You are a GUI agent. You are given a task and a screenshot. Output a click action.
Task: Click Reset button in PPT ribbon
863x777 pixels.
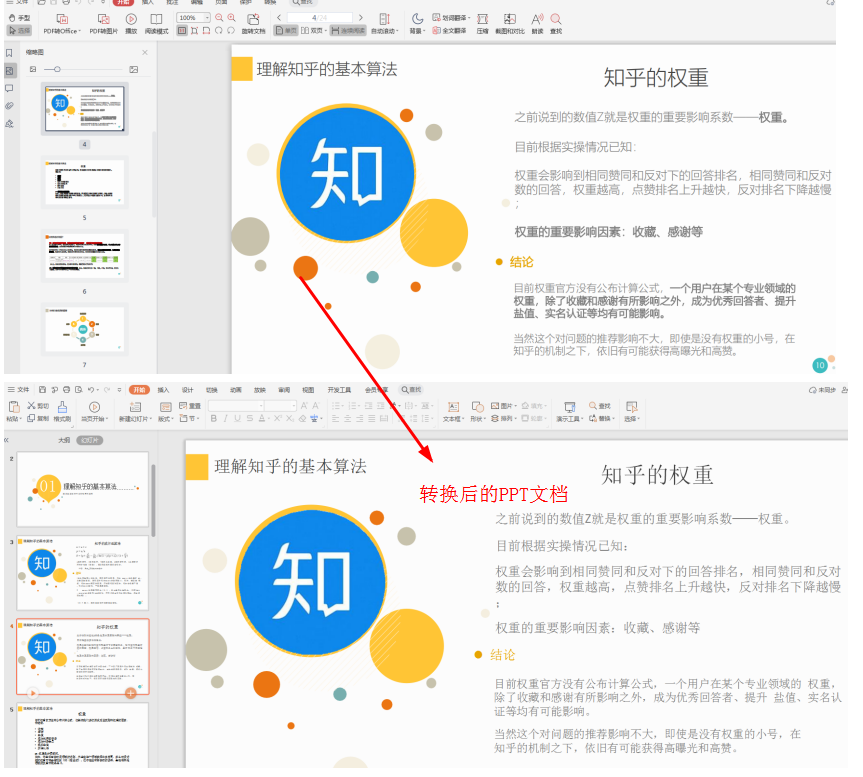point(190,406)
